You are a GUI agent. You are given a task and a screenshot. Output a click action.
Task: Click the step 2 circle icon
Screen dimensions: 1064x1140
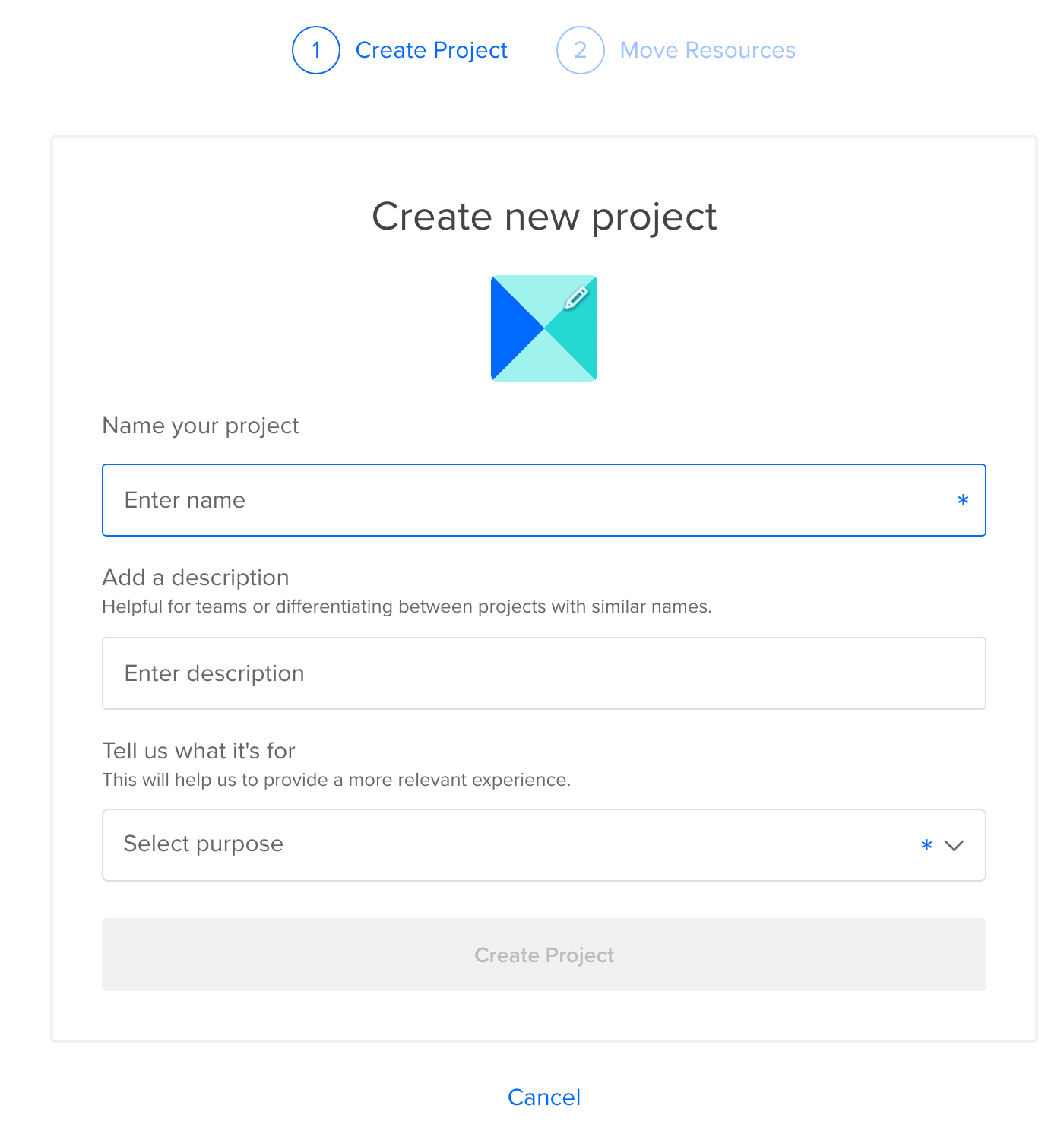(x=581, y=50)
